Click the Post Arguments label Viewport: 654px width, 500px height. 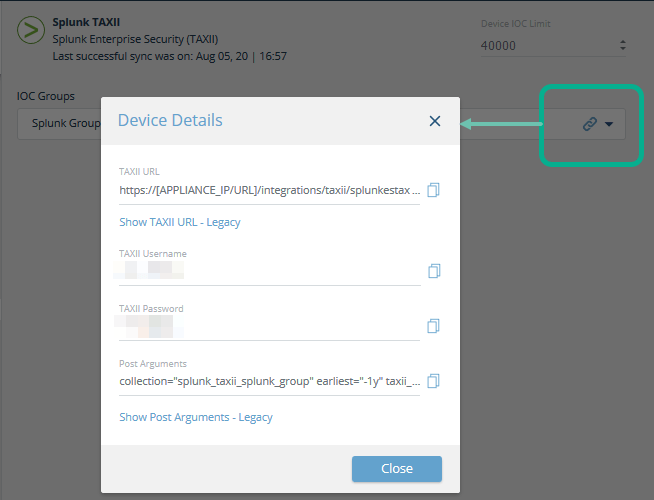(153, 364)
